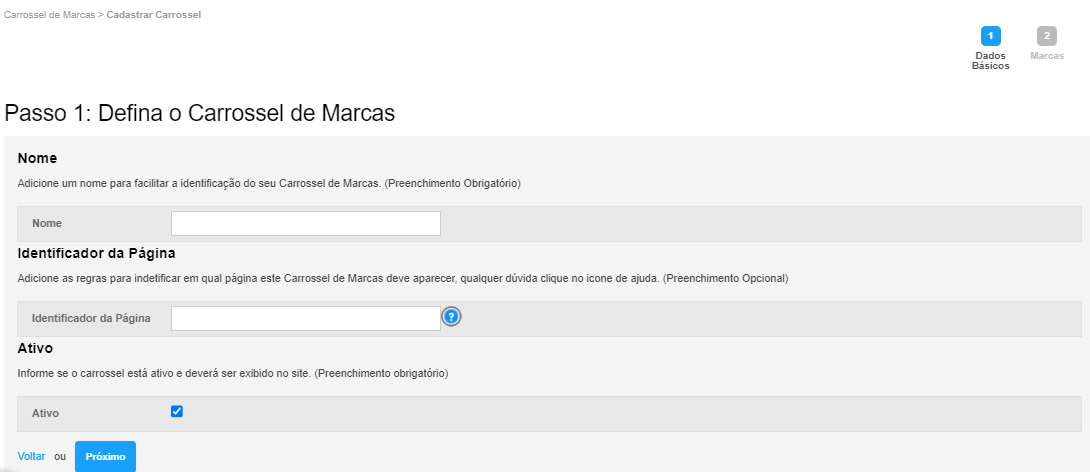
Task: Click the Preenchimento Opcional description text
Action: point(725,278)
